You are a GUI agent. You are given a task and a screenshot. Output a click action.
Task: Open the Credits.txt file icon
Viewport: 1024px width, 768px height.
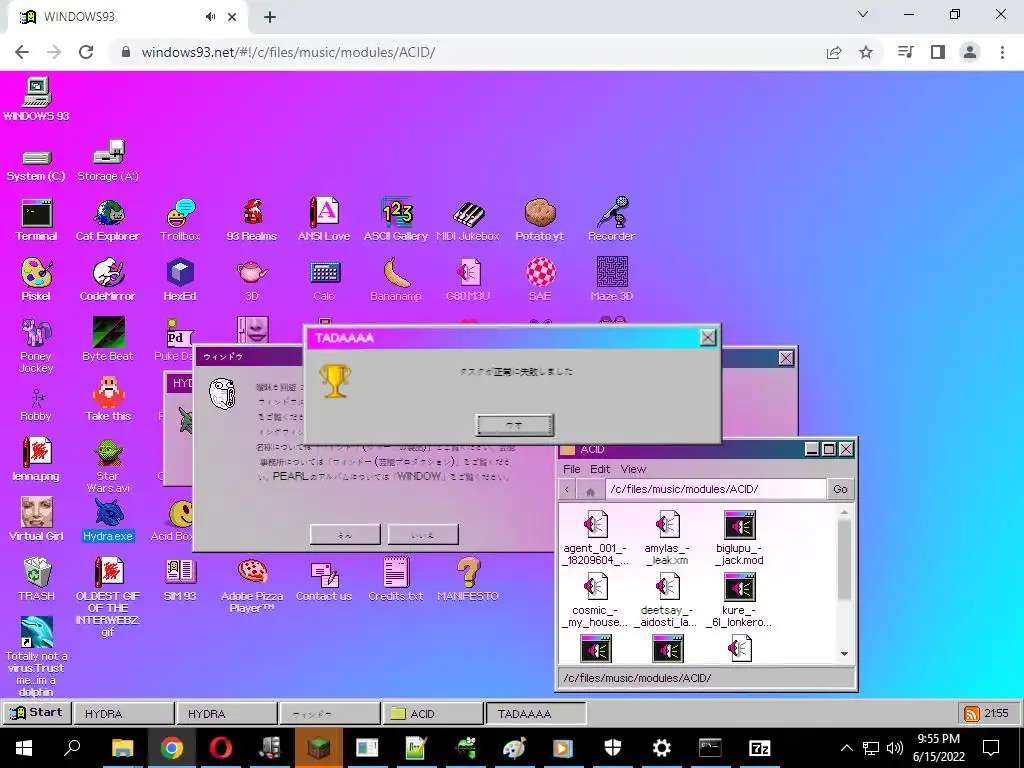pos(396,572)
